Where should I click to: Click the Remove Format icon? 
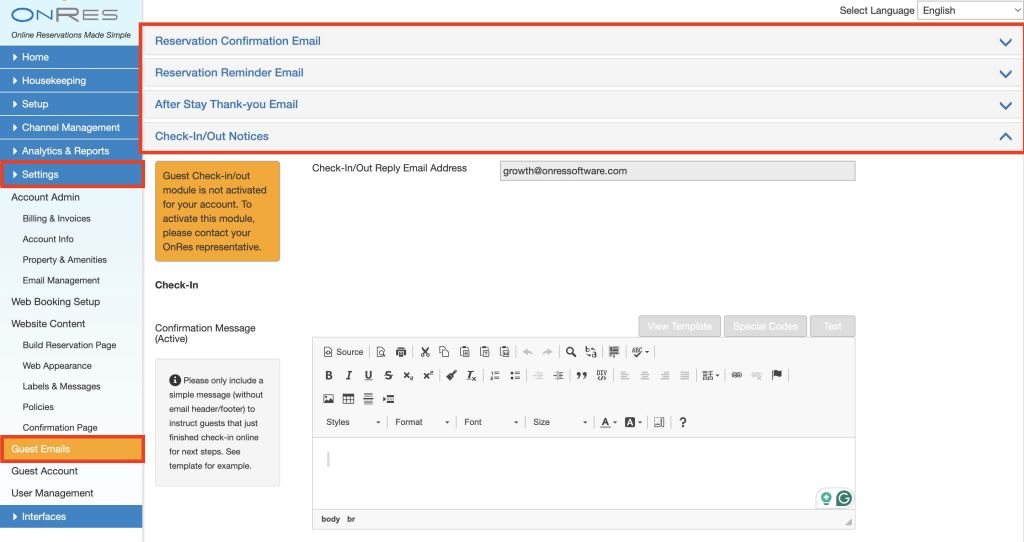point(472,375)
